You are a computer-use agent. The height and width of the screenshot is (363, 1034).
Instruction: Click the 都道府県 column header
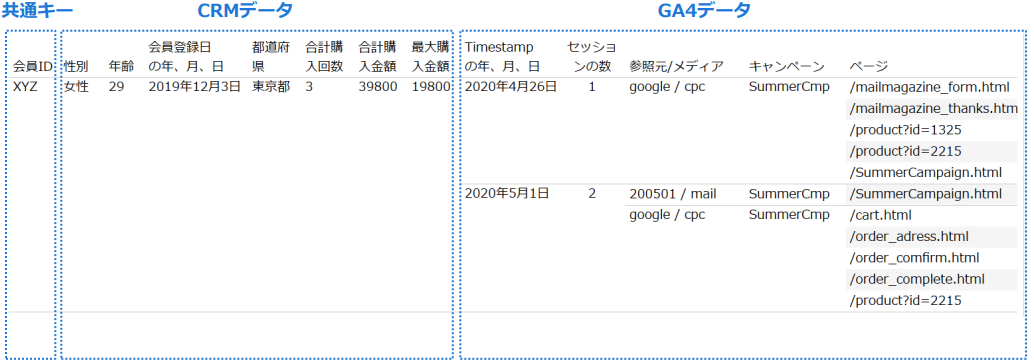[270, 57]
